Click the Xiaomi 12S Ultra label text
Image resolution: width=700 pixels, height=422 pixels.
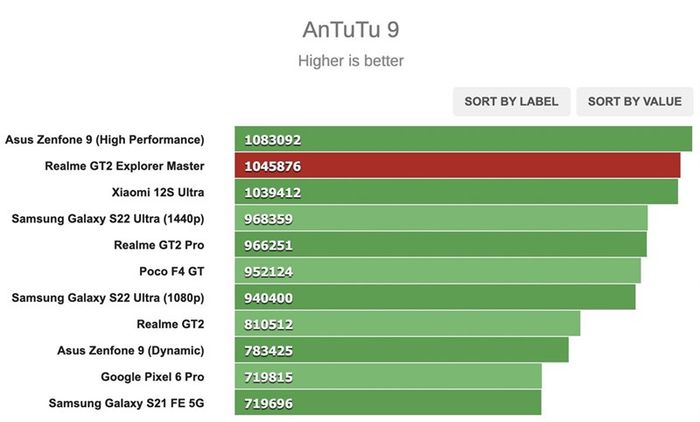click(158, 192)
